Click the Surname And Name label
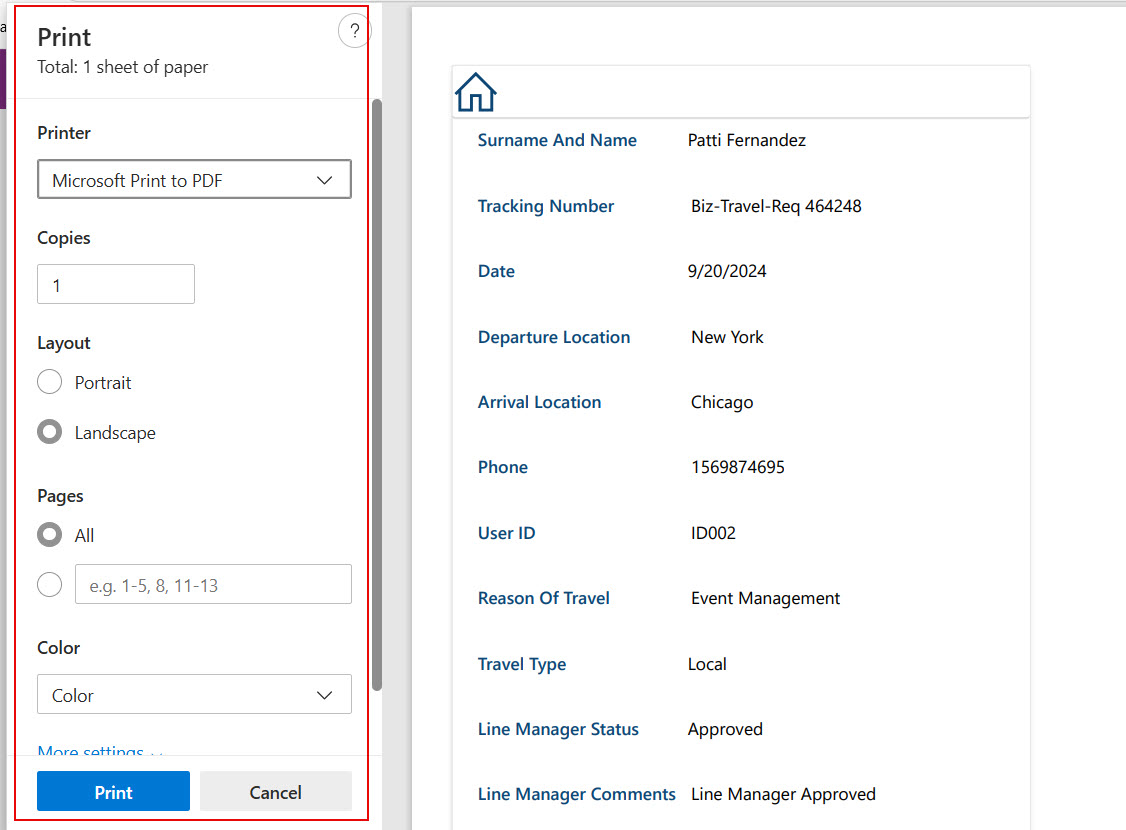 click(x=557, y=140)
